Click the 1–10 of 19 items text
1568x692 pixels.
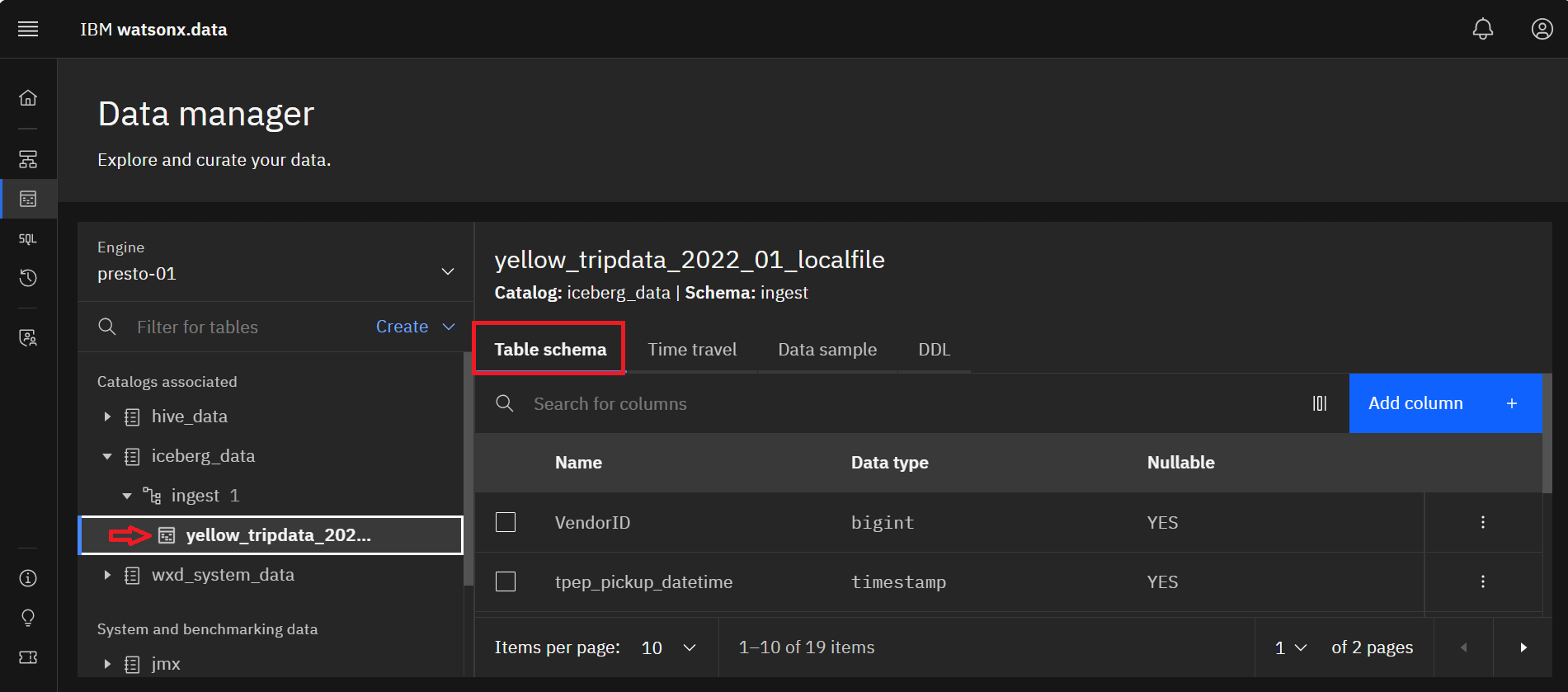pyautogui.click(x=807, y=647)
